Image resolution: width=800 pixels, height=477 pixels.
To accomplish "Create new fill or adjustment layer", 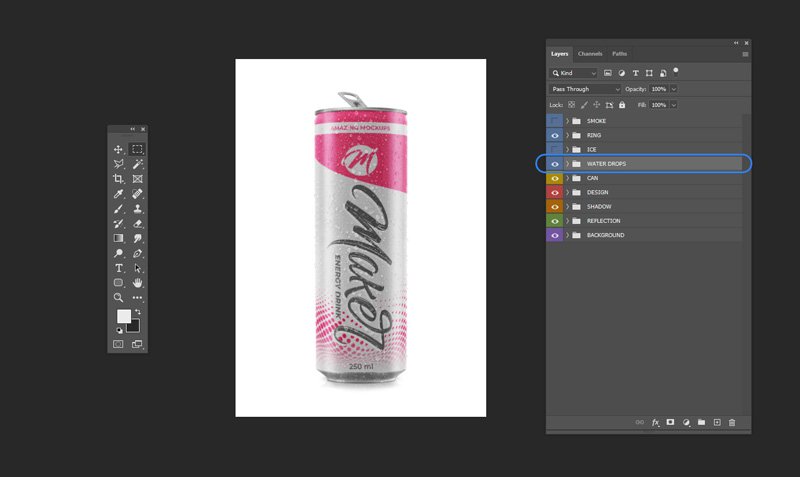I will [x=686, y=422].
